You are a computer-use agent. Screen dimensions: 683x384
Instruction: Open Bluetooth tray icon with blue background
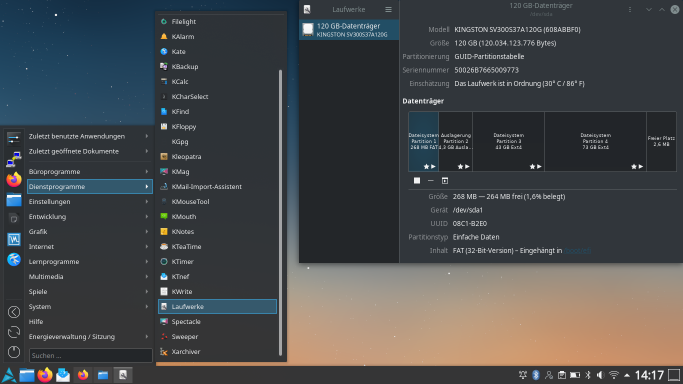pyautogui.click(x=536, y=375)
